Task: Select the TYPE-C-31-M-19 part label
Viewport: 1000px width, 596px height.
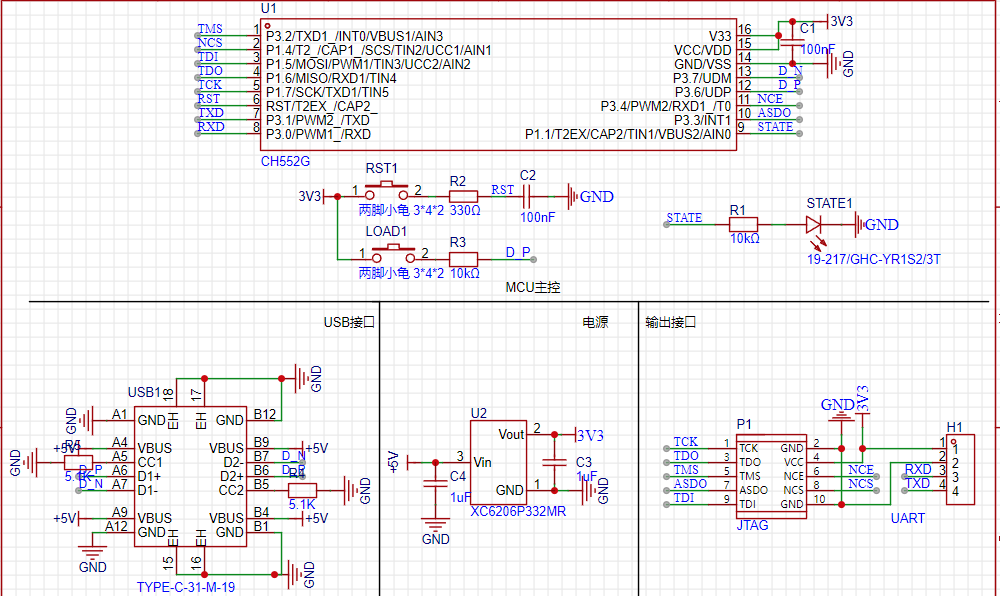Action: tap(186, 587)
